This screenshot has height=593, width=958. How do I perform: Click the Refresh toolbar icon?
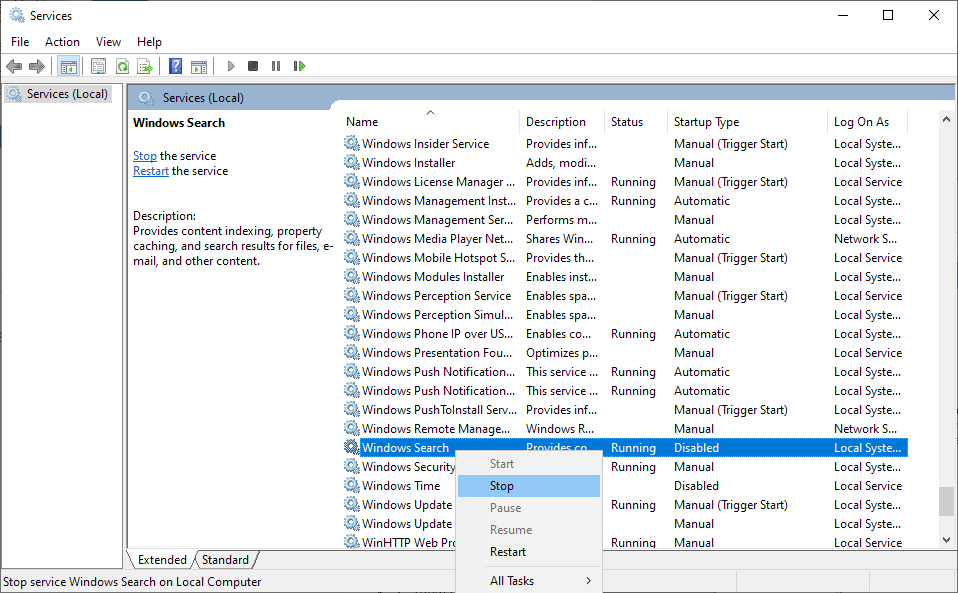pos(122,67)
